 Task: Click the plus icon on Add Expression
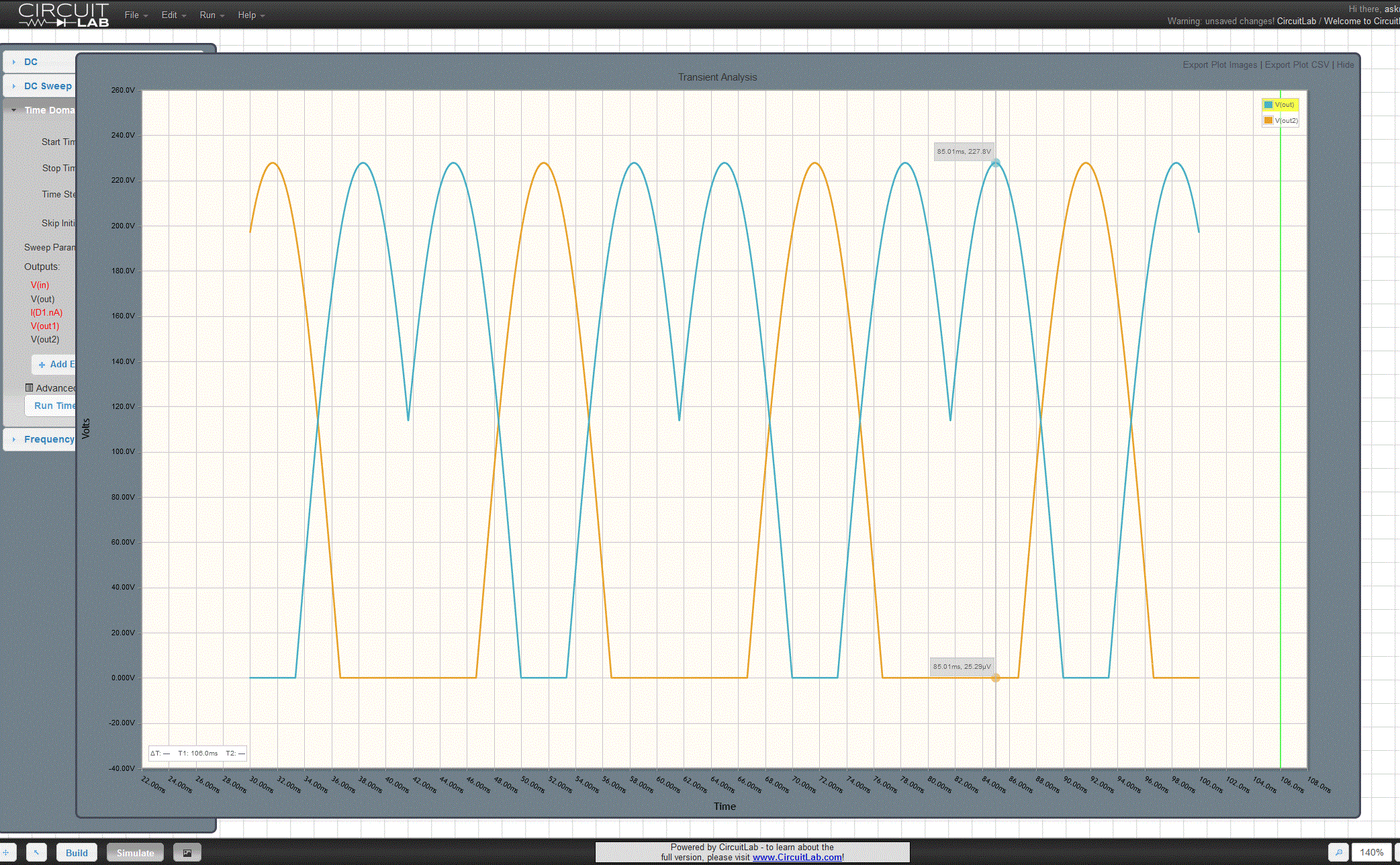coord(42,365)
